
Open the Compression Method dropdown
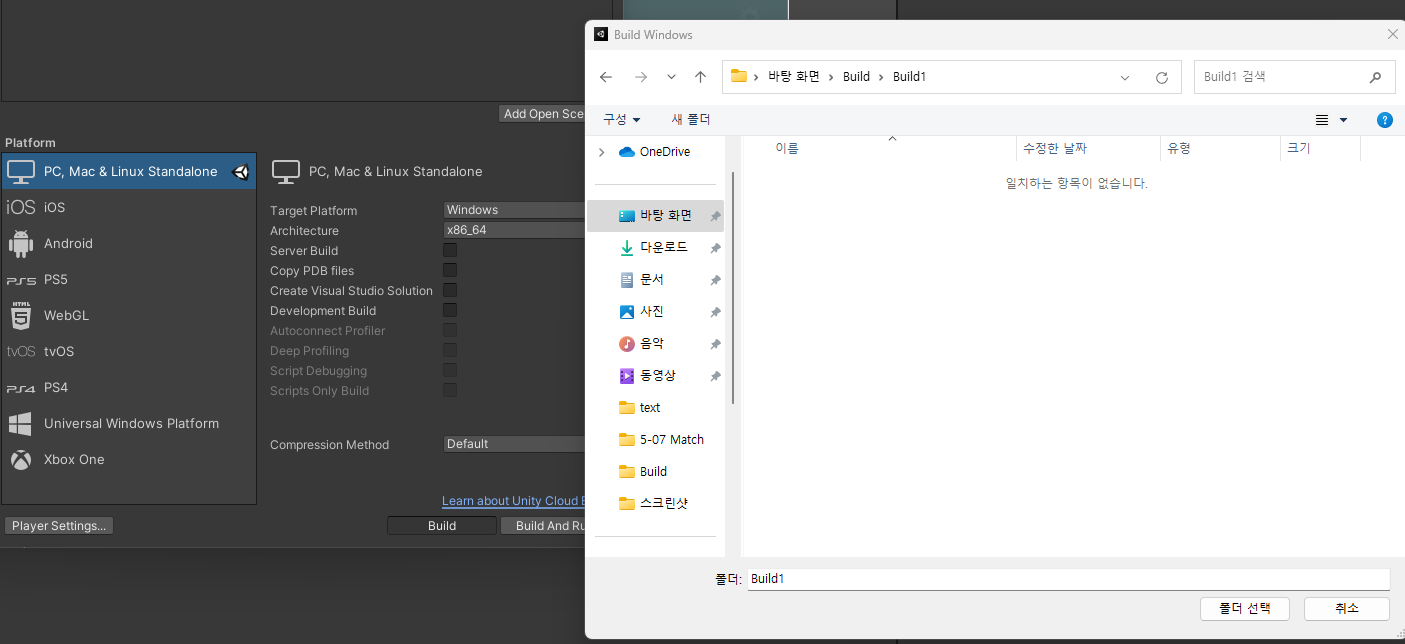[x=514, y=444]
